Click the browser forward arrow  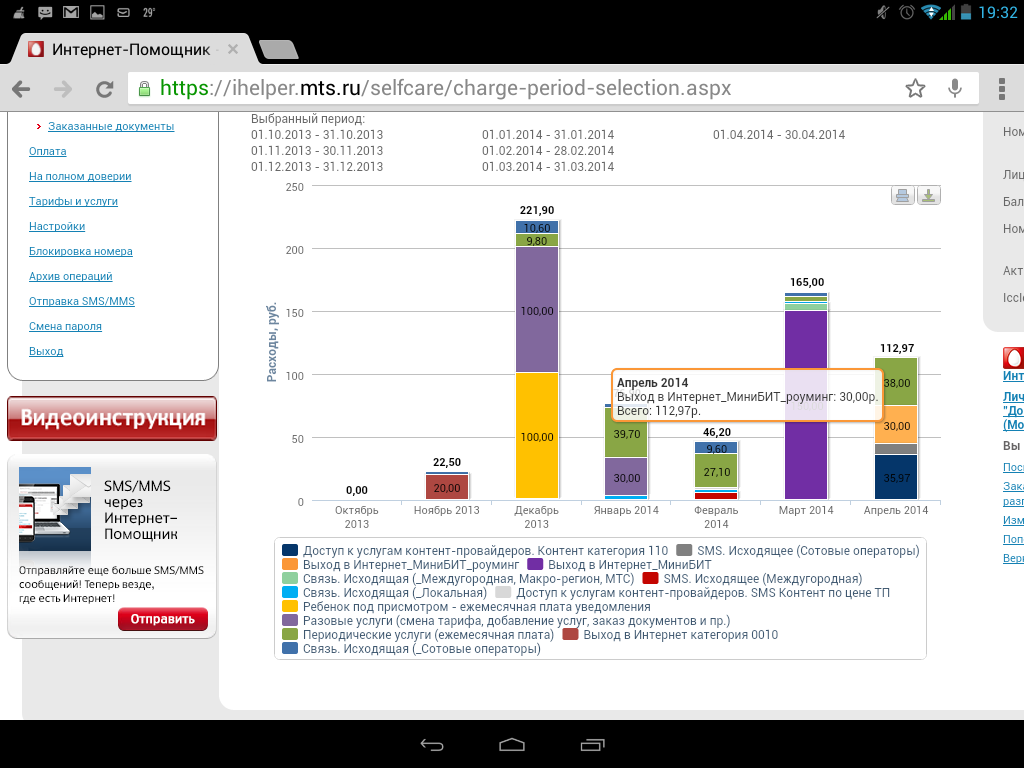pos(63,89)
